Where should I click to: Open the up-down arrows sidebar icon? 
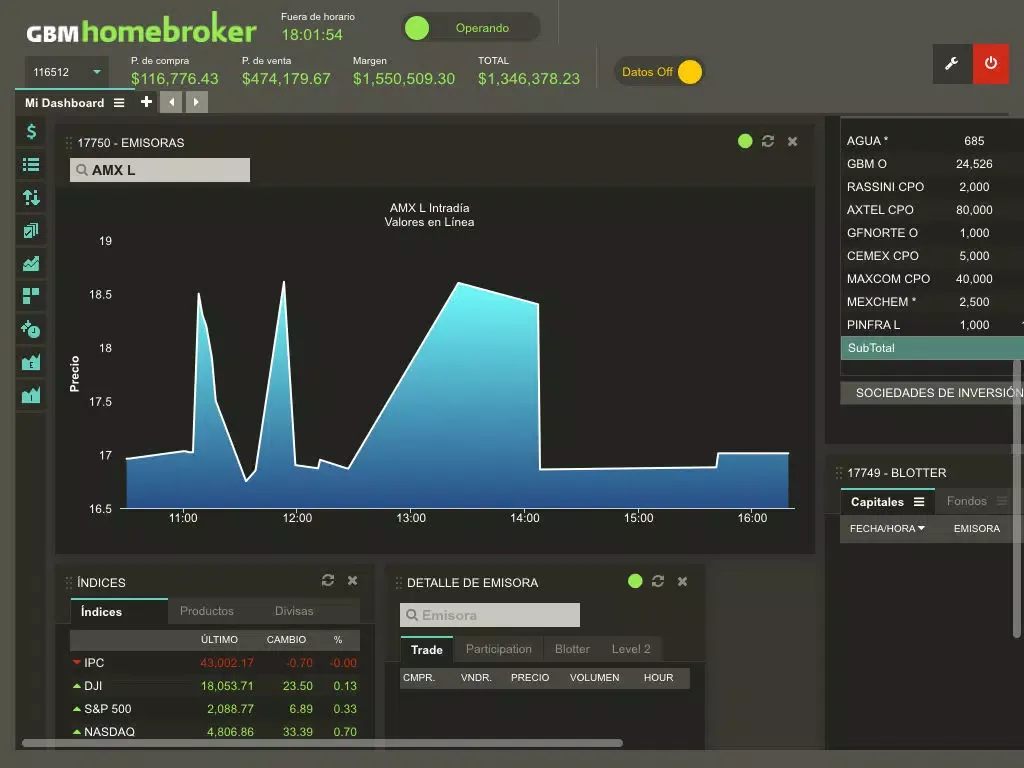point(31,197)
